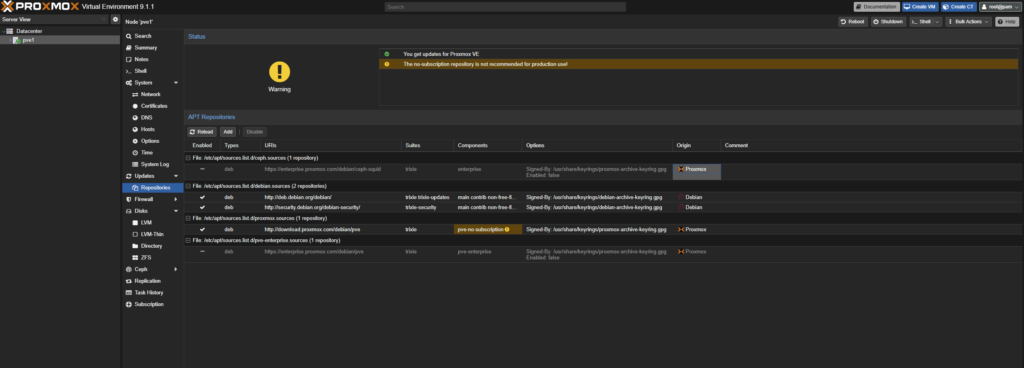Select the System menu item

point(144,83)
